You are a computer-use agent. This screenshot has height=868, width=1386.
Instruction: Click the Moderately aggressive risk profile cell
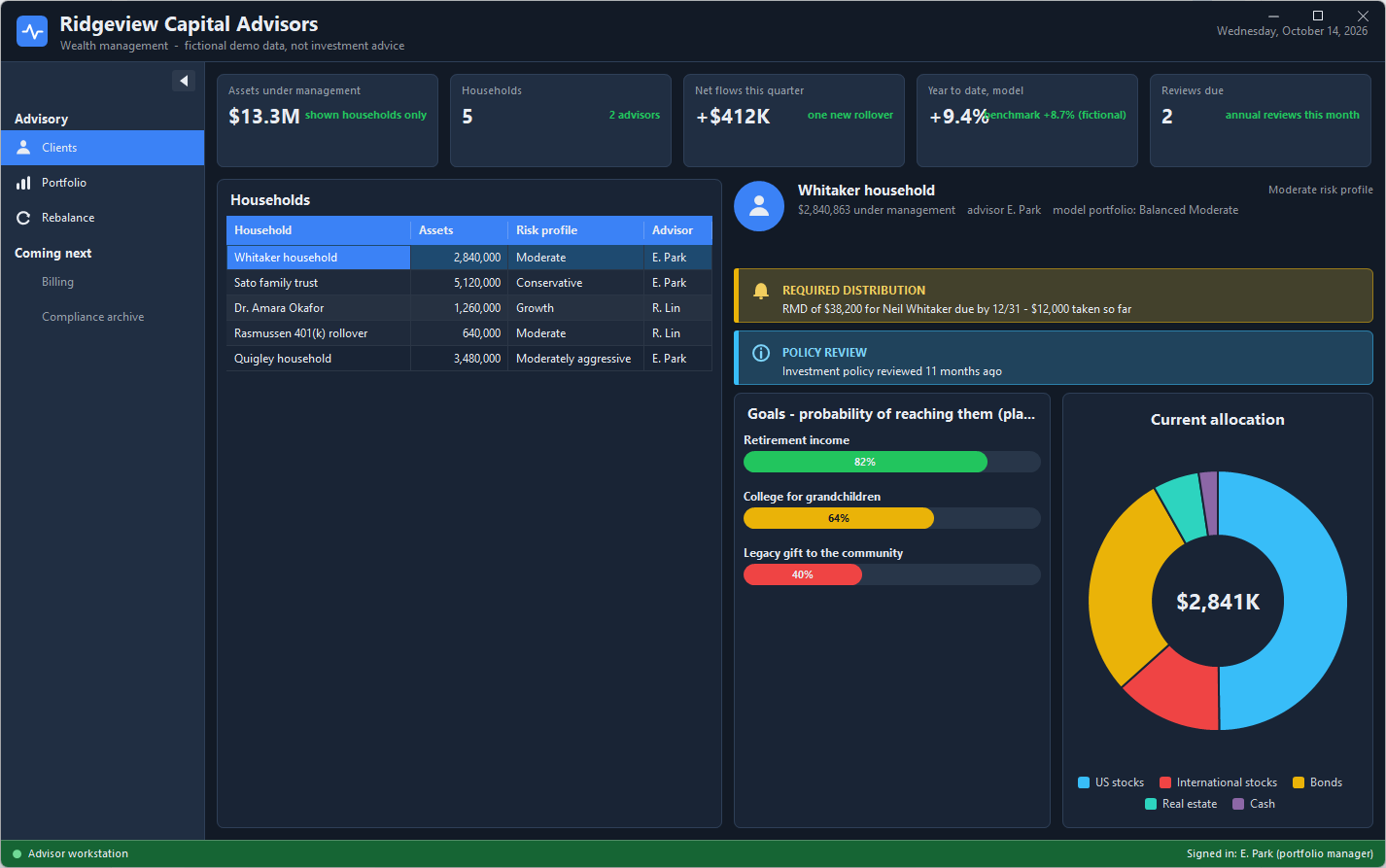[575, 359]
